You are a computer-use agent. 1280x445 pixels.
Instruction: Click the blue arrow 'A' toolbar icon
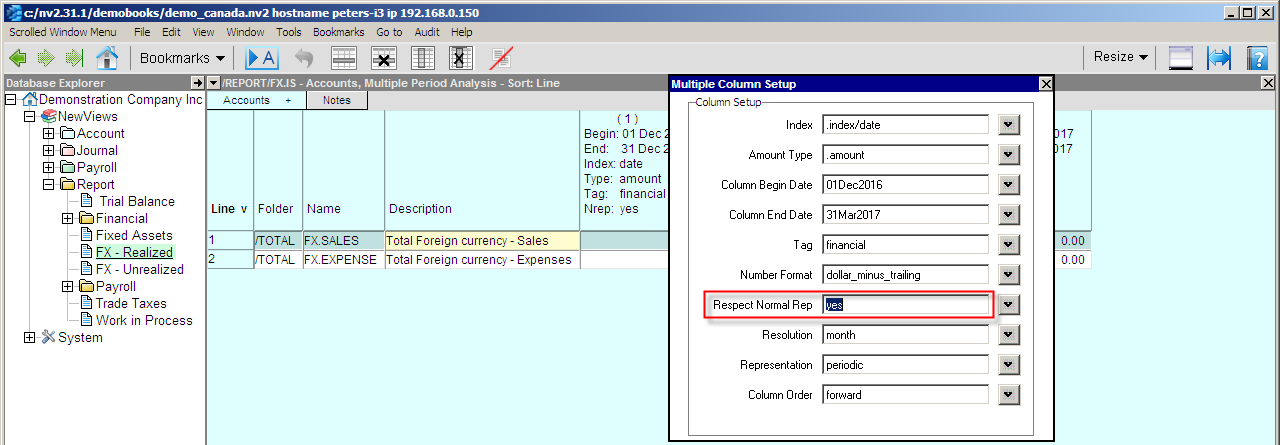coord(262,58)
